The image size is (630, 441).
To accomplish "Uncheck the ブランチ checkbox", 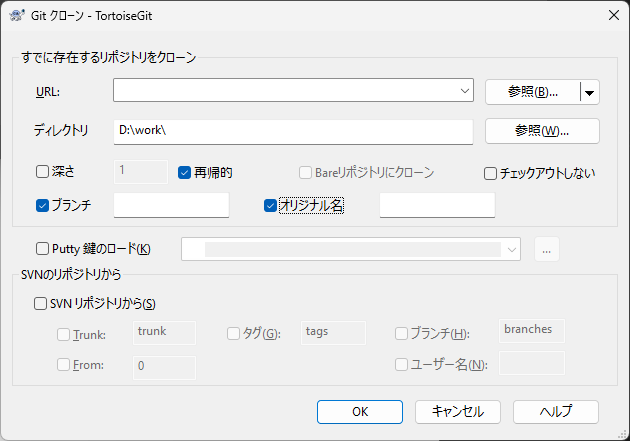I will click(x=43, y=205).
